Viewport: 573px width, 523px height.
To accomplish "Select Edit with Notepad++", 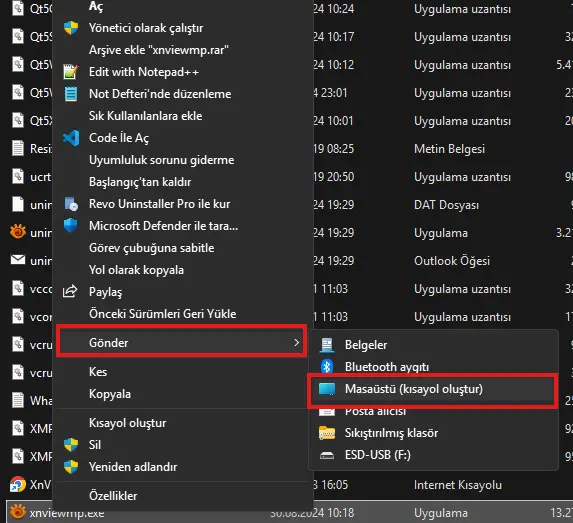I will point(144,72).
